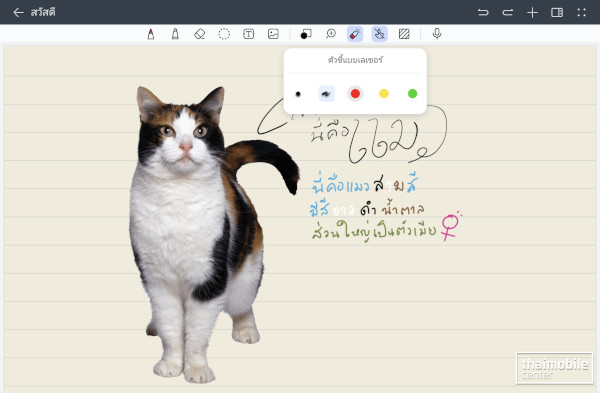Open the shapes tool icon

[306, 34]
